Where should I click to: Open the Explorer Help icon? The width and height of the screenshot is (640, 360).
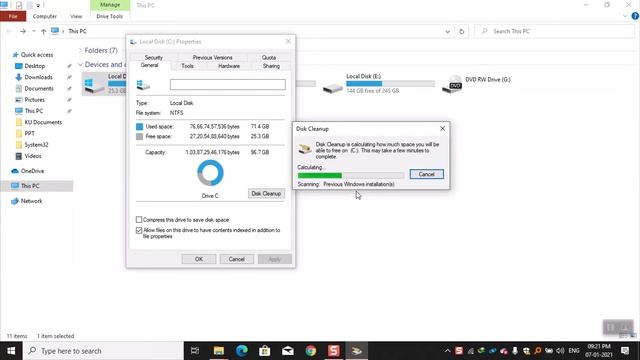click(635, 16)
